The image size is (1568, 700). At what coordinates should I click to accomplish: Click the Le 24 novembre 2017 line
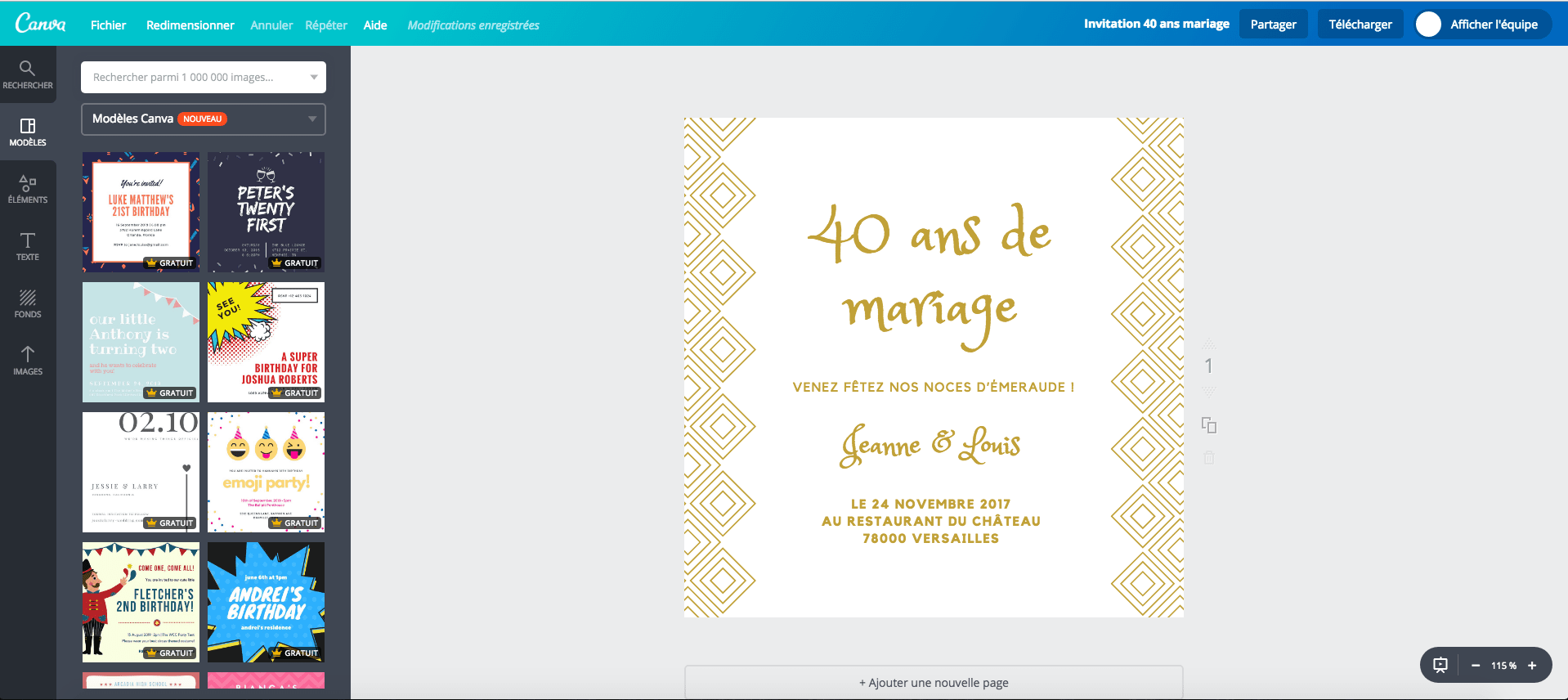[930, 504]
